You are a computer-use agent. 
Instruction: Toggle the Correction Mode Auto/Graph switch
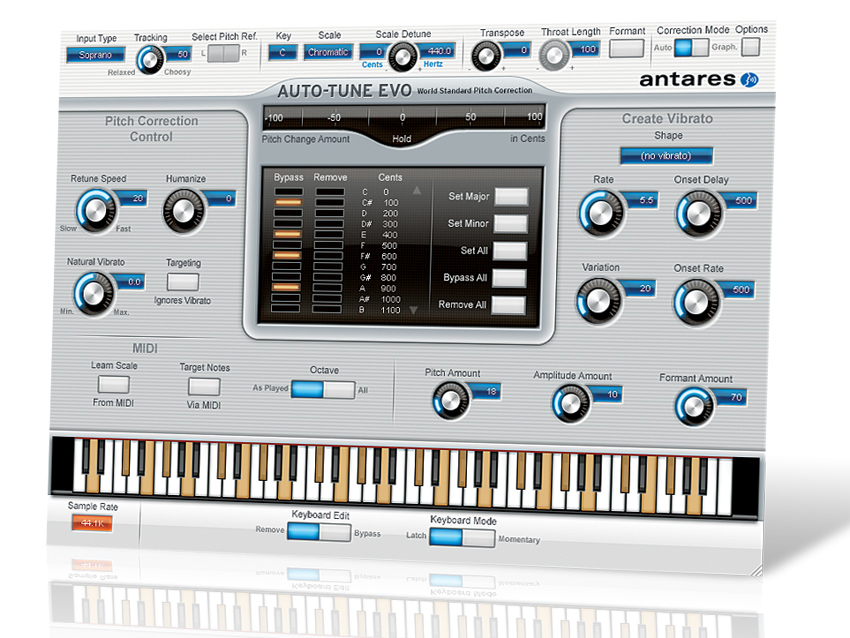[x=692, y=47]
